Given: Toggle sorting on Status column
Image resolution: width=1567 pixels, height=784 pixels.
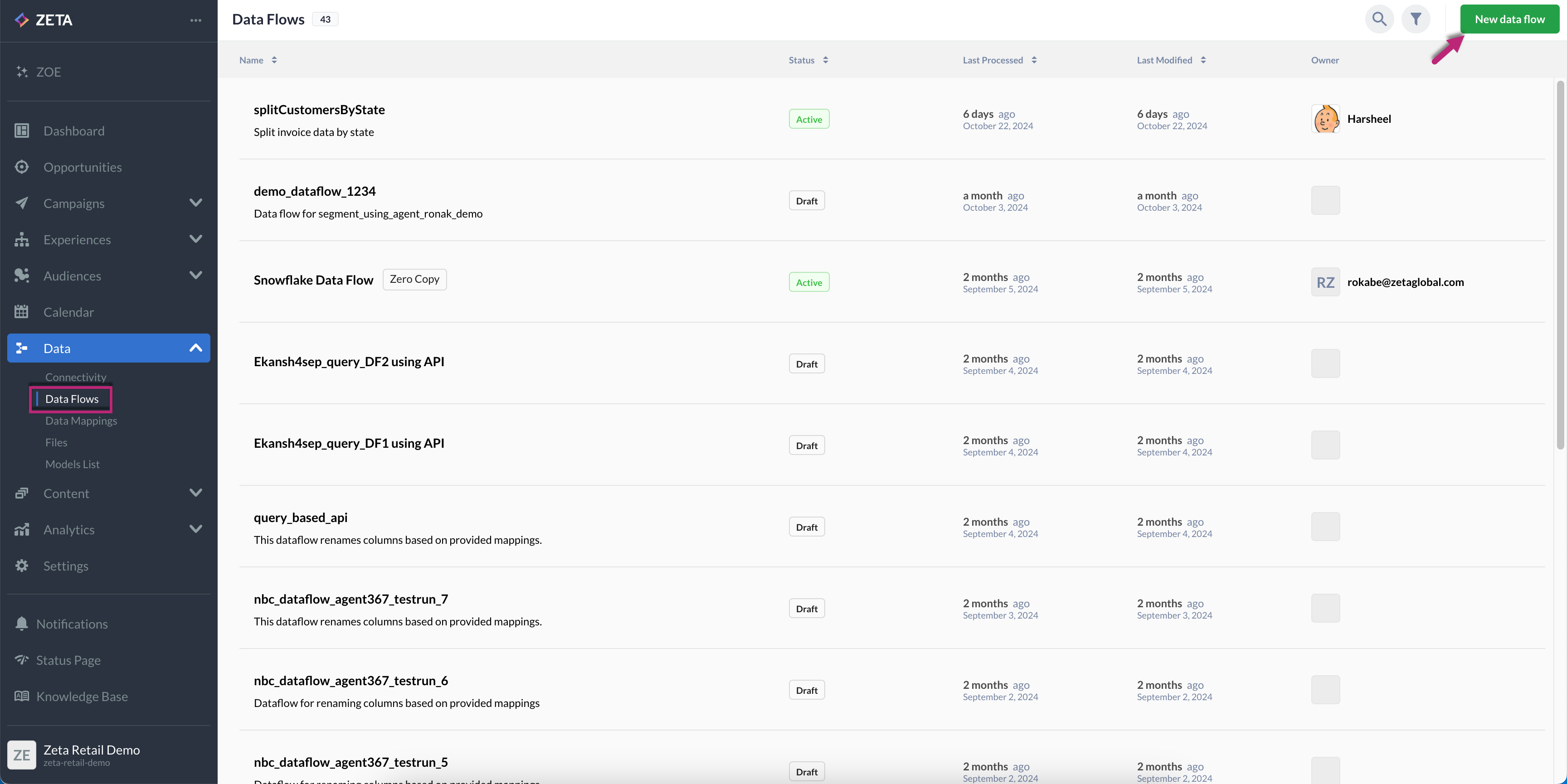Looking at the screenshot, I should pos(825,60).
